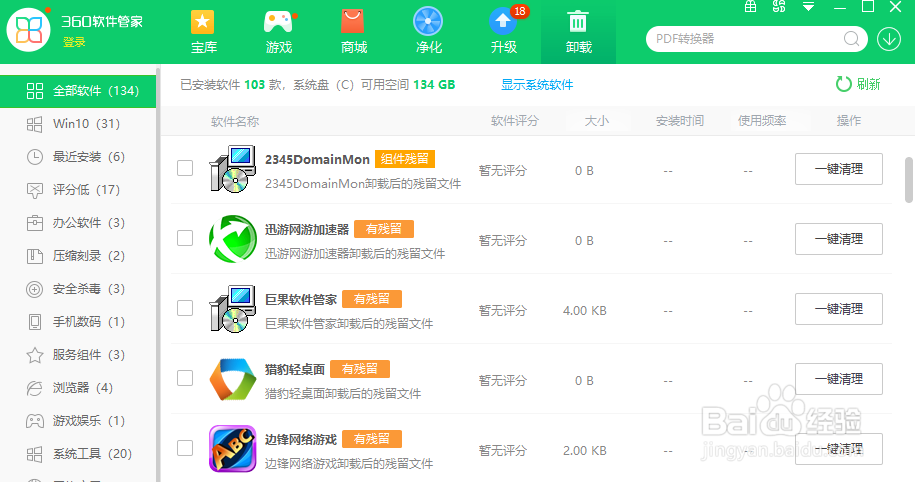Click the 有残留 tag on 迅游网游加速器
The height and width of the screenshot is (482, 915).
[x=383, y=229]
